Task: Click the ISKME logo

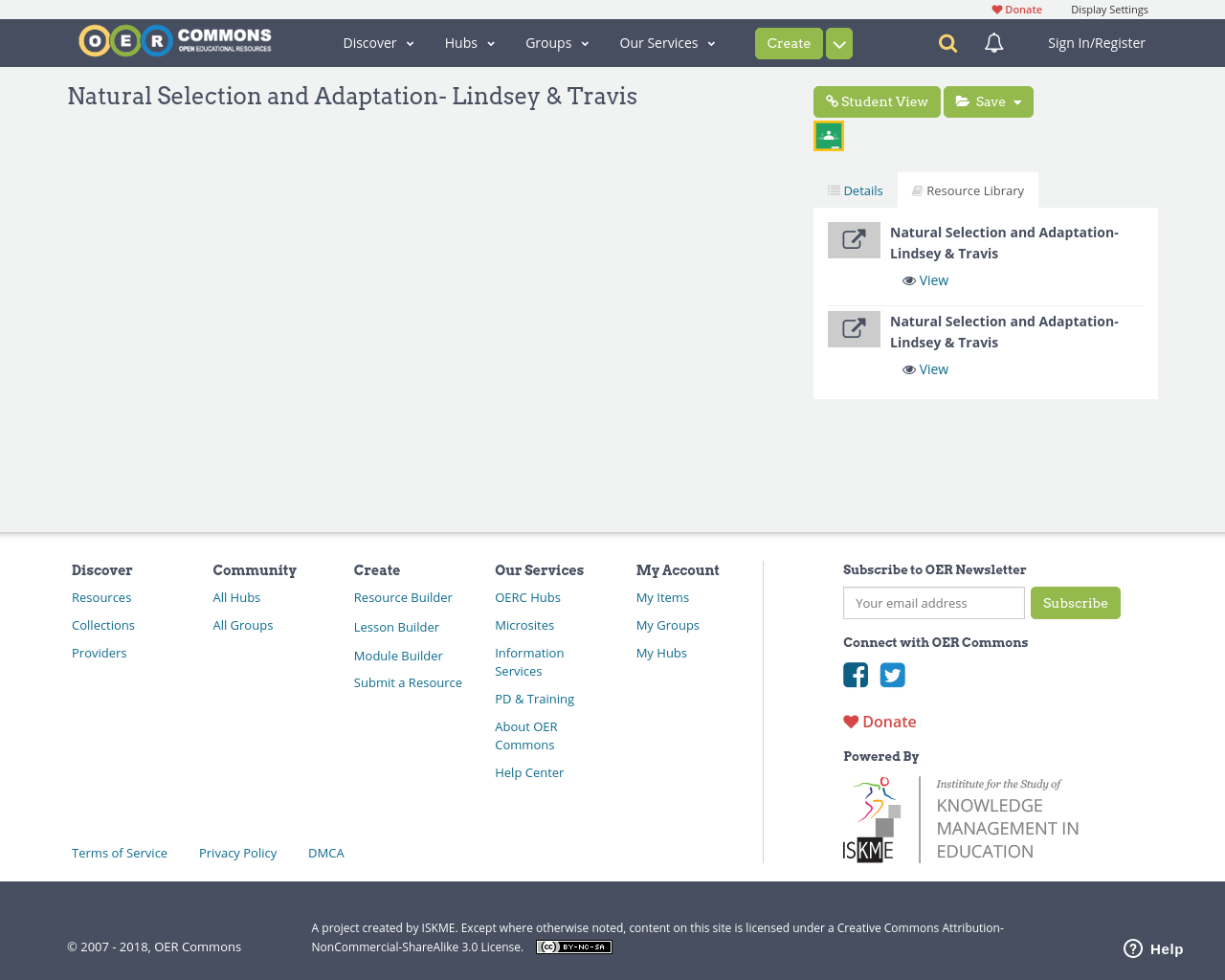Action: pos(961,820)
